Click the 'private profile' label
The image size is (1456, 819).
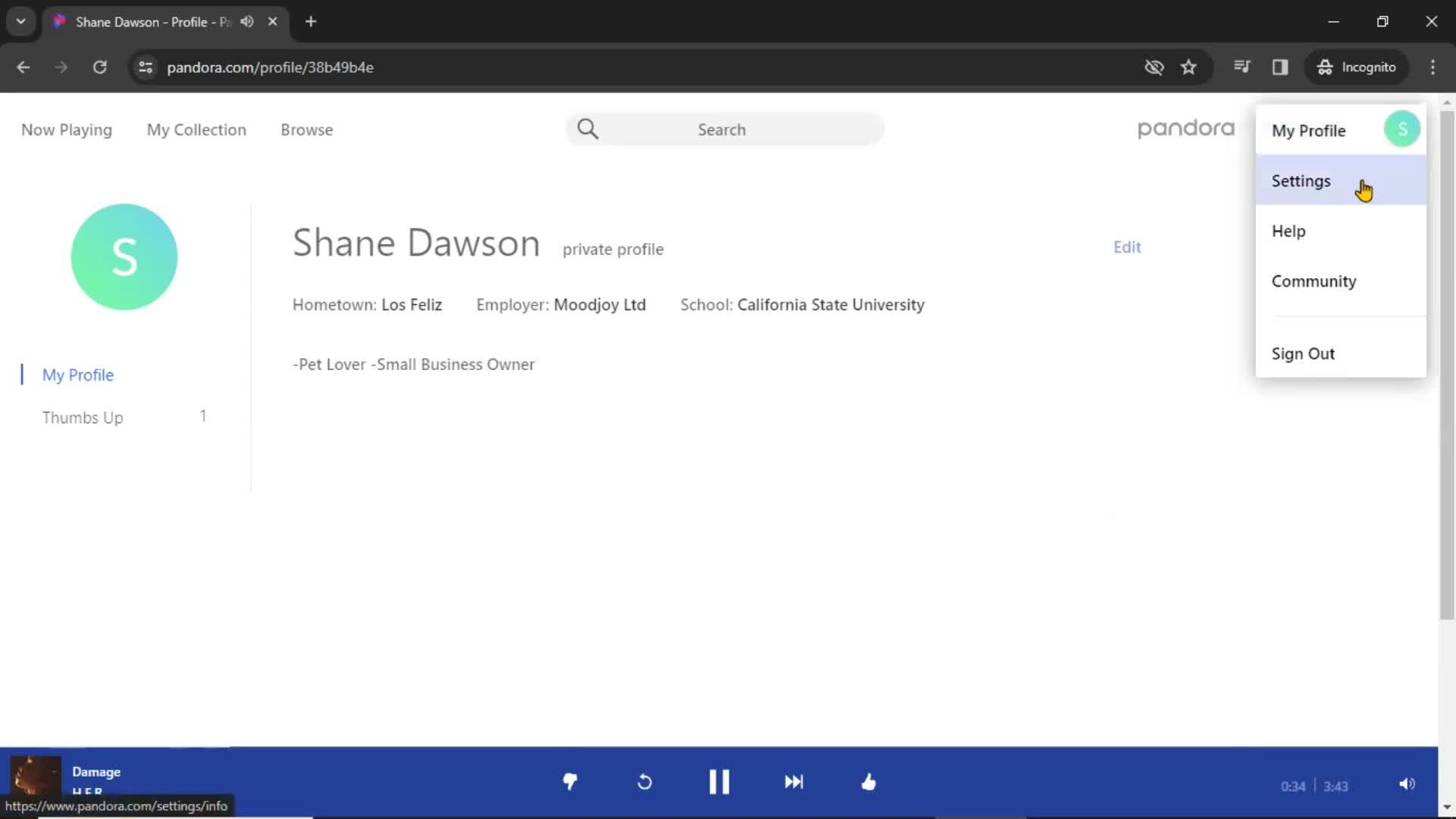click(x=613, y=249)
